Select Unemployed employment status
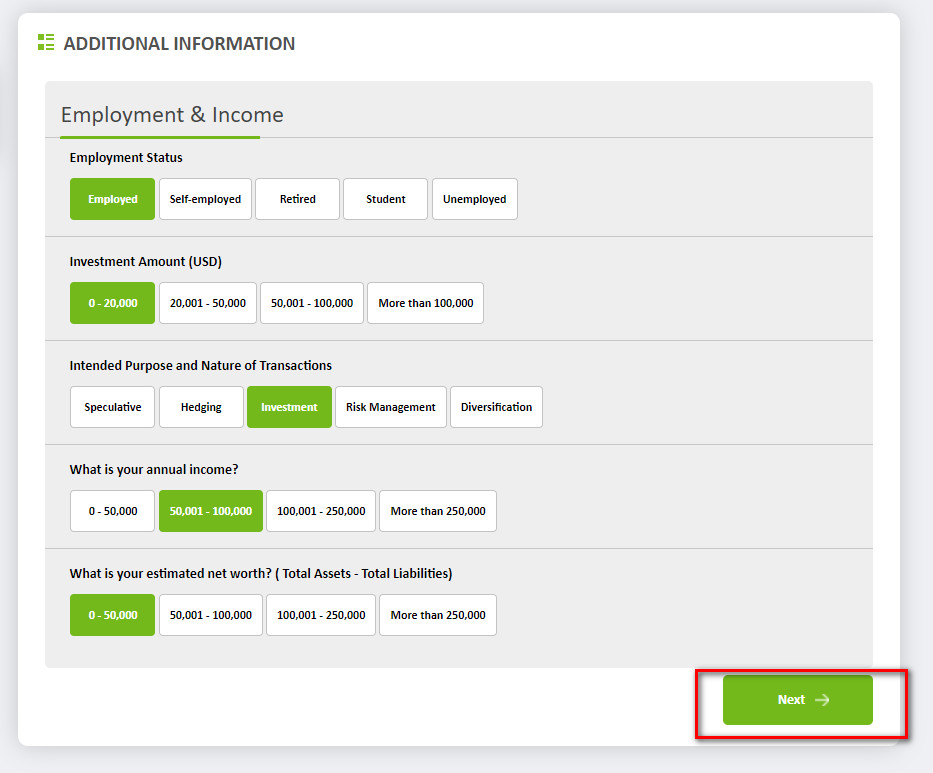933x773 pixels. coord(474,199)
